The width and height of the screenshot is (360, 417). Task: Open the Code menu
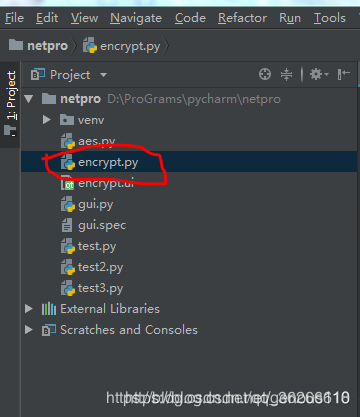tap(190, 18)
